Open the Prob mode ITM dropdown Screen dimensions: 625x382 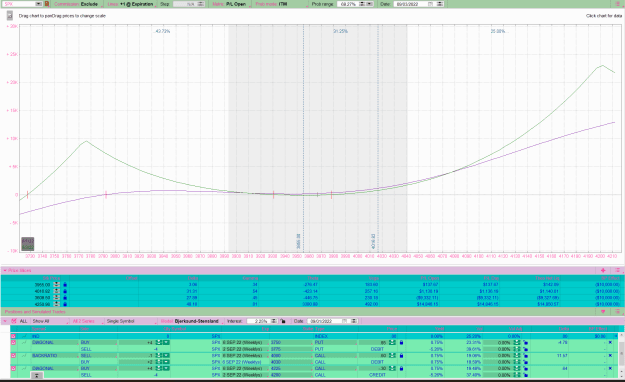pyautogui.click(x=281, y=4)
